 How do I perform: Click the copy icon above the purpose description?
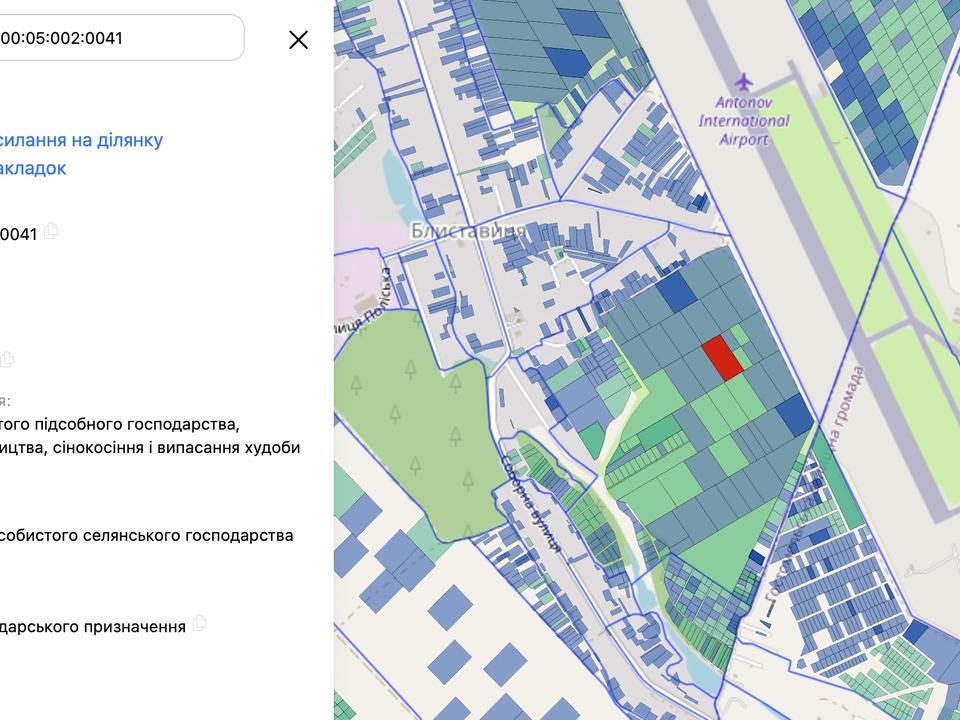click(8, 359)
